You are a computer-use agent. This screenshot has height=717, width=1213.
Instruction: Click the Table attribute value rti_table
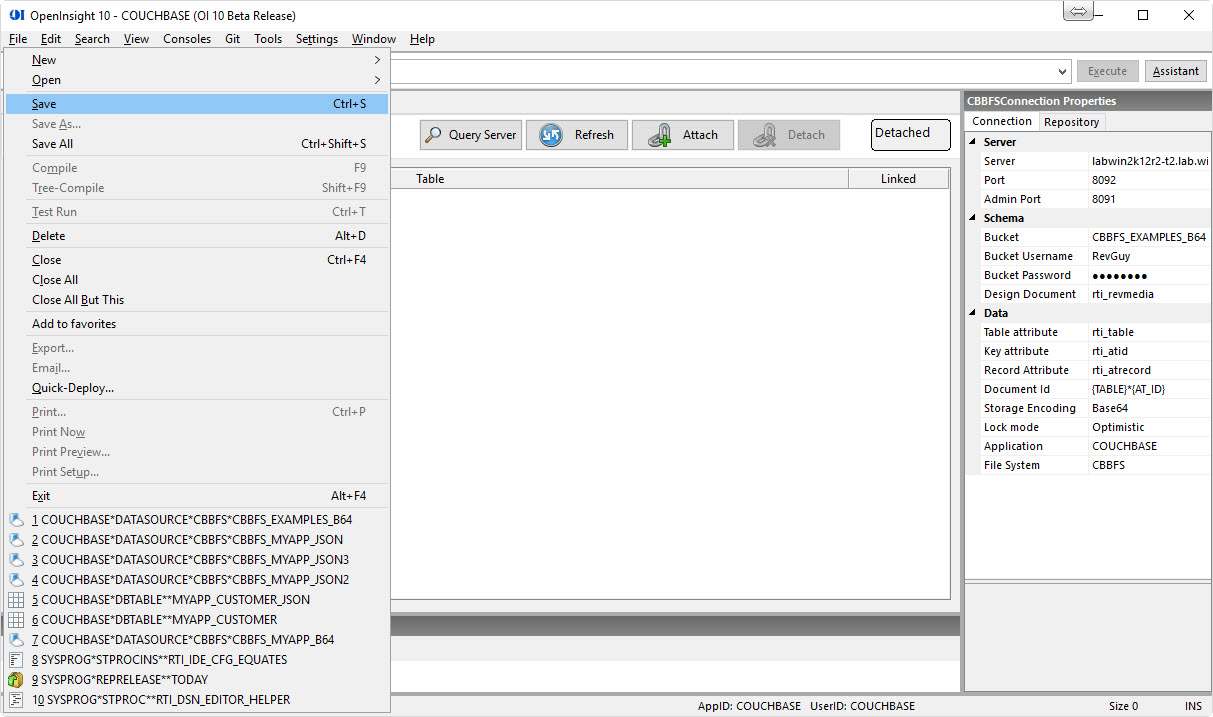[x=1150, y=332]
